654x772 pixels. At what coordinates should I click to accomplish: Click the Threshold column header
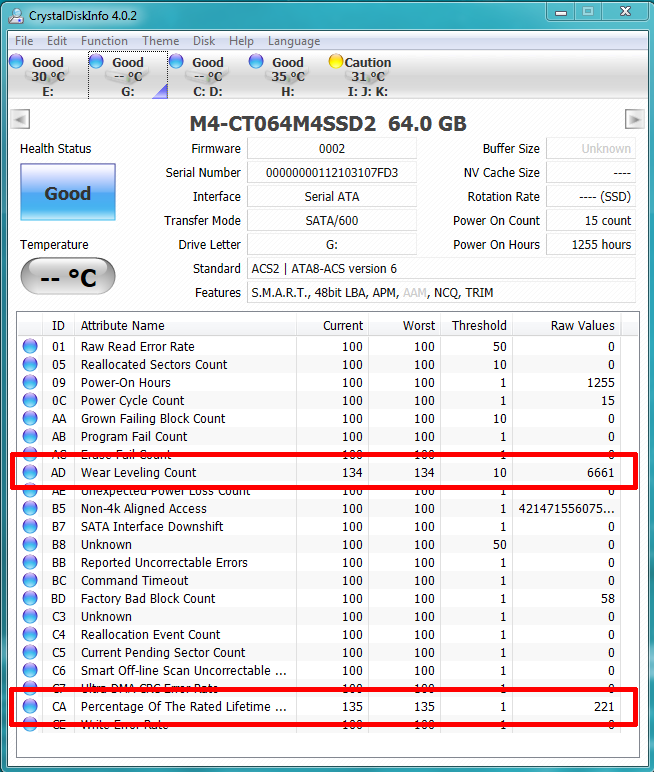[x=477, y=325]
